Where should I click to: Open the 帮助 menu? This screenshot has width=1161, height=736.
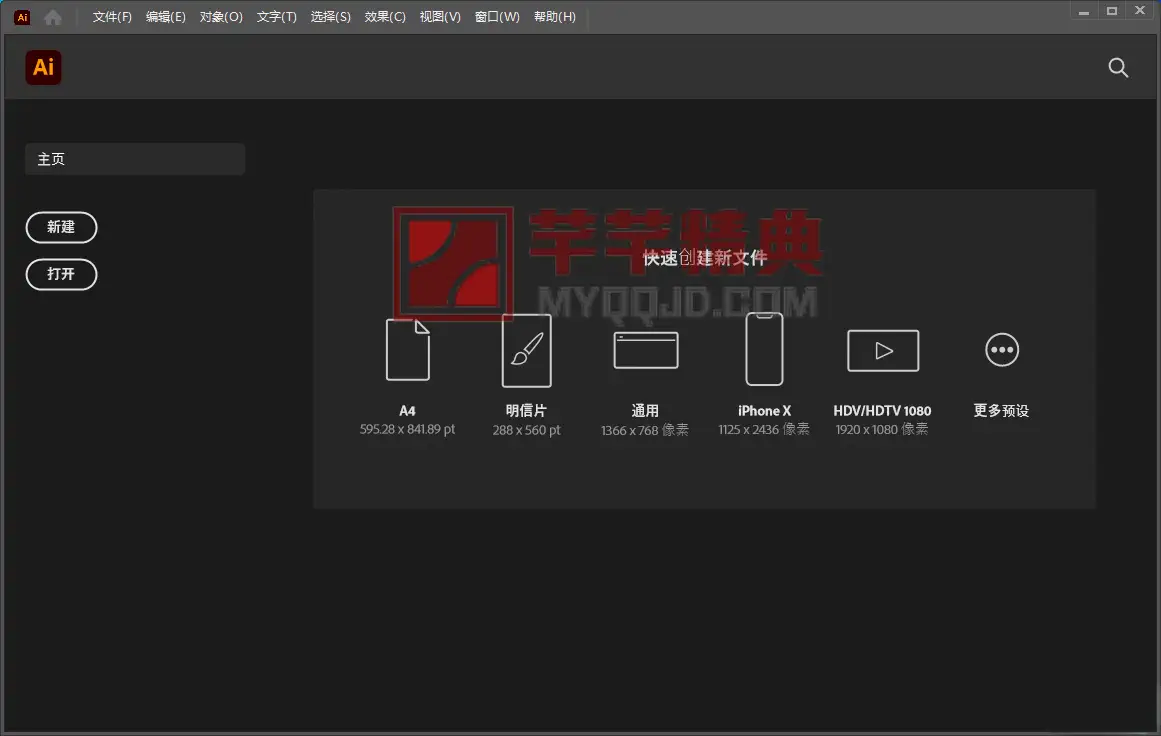(x=555, y=16)
